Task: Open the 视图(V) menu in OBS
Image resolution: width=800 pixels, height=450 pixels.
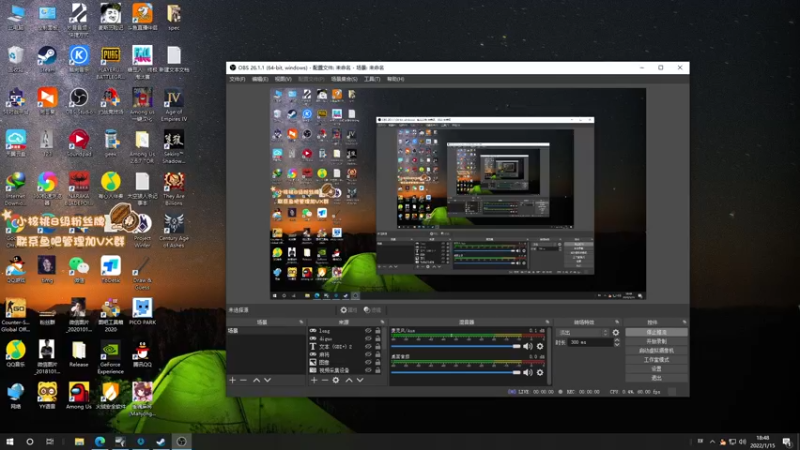Action: coord(283,79)
